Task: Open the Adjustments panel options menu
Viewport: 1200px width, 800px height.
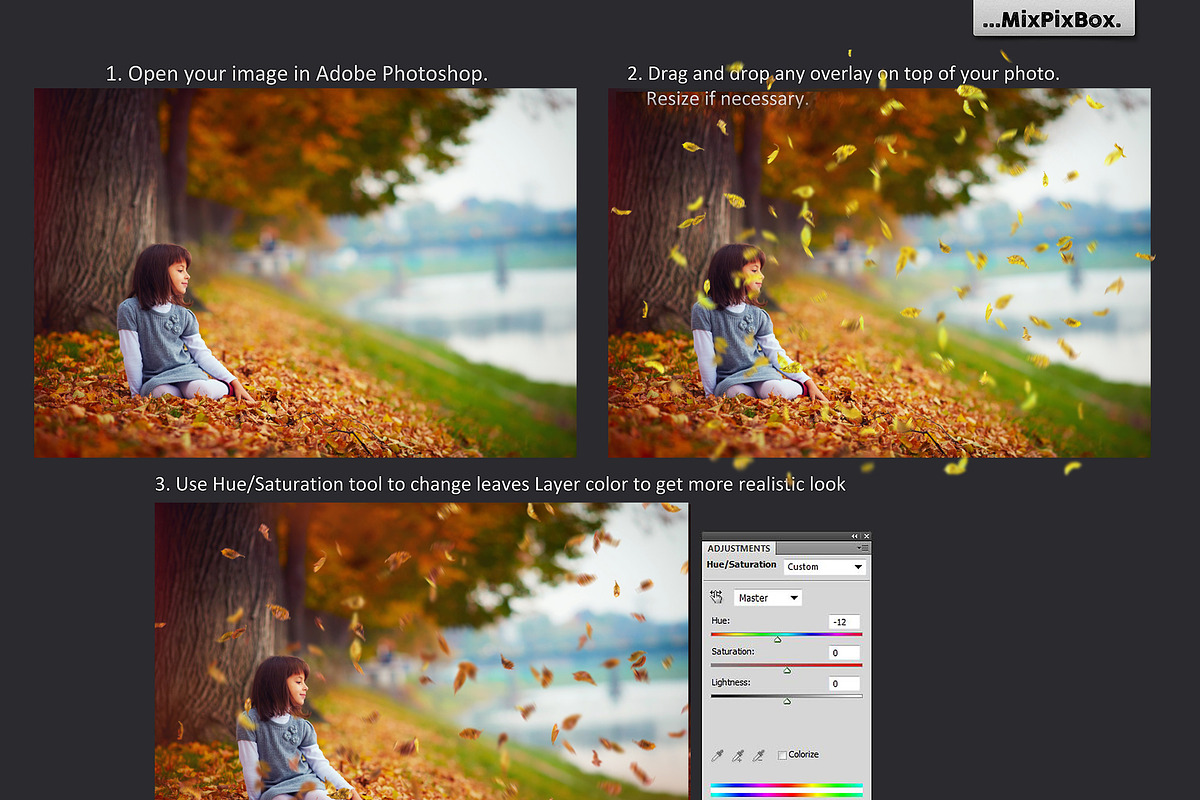Action: (x=860, y=548)
